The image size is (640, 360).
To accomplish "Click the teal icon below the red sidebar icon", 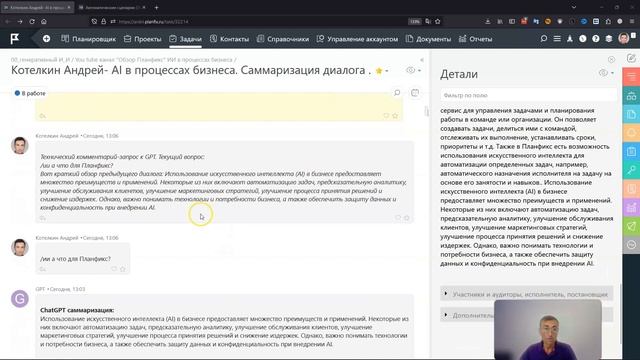I will (631, 96).
